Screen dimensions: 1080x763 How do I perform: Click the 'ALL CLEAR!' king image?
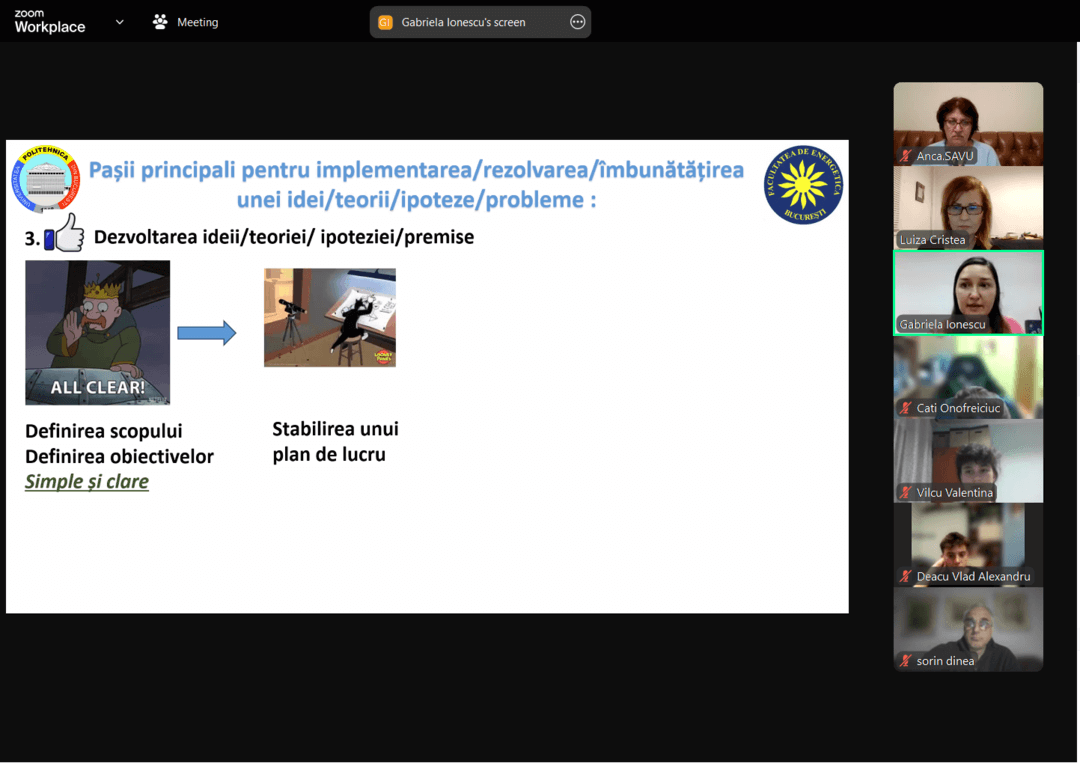97,332
